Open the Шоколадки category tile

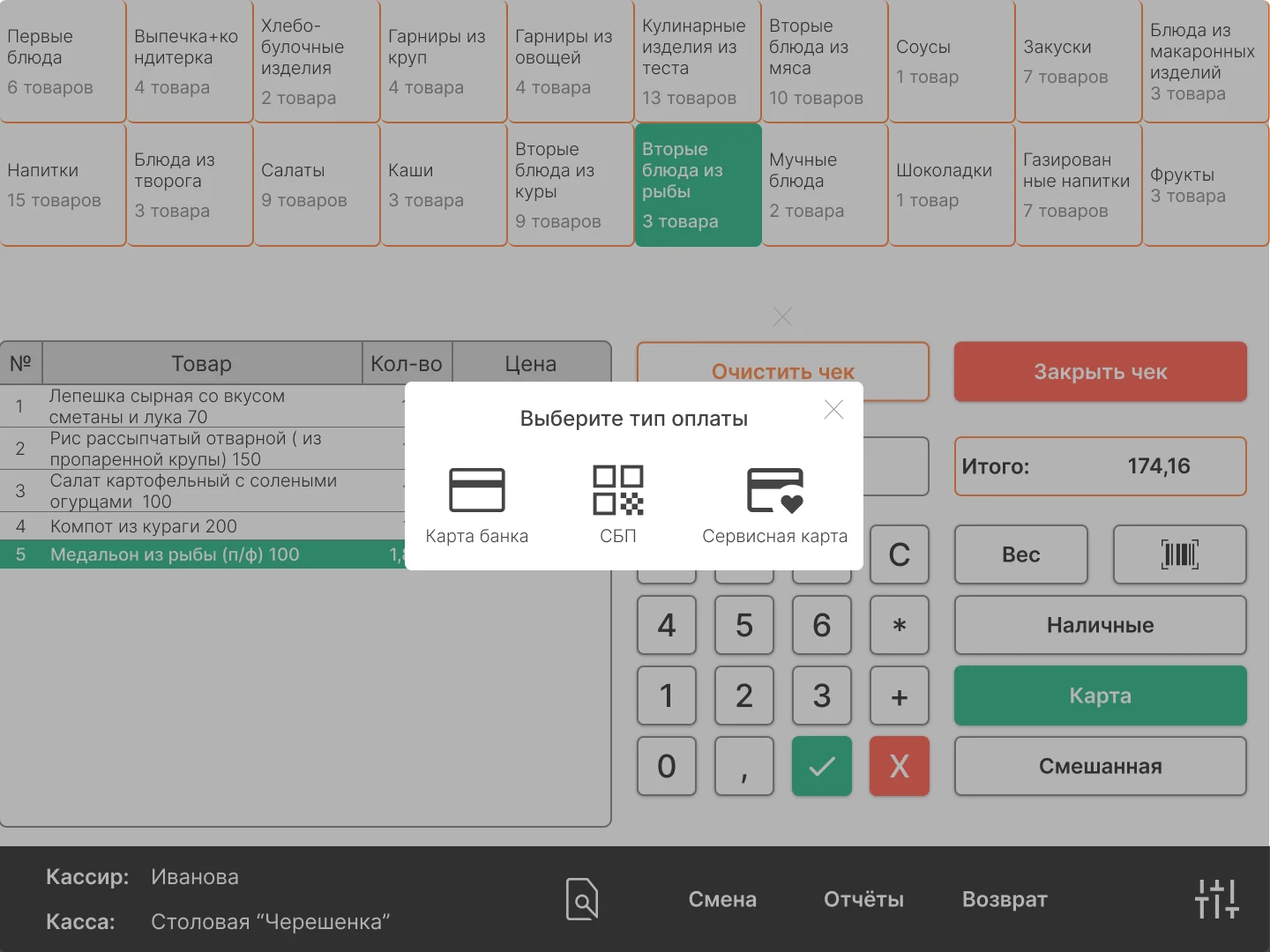952,184
